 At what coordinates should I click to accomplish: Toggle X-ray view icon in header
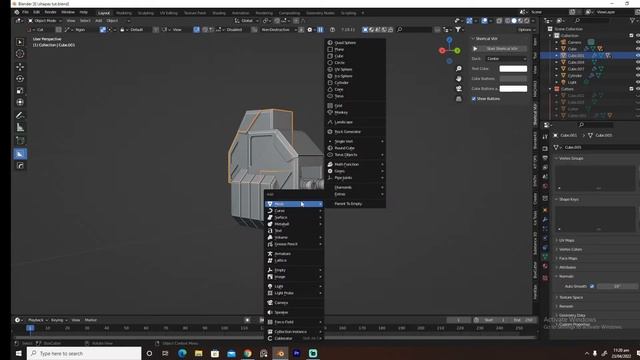tap(499, 20)
